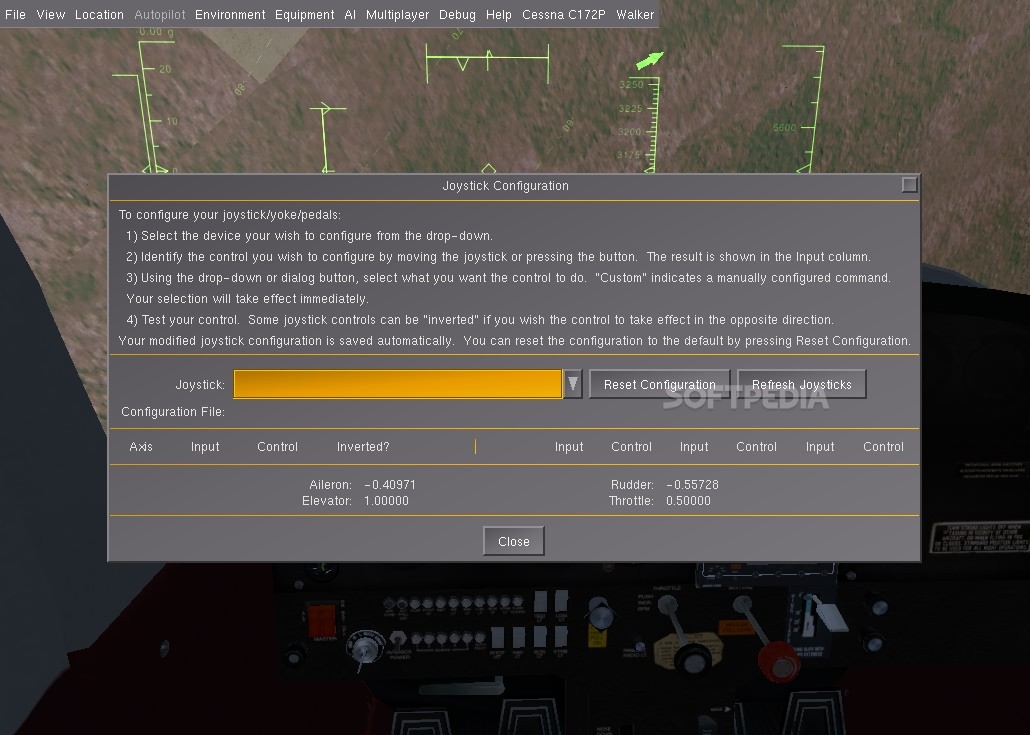Click the Joystick Configuration title bar
This screenshot has height=735, width=1030.
(x=505, y=186)
